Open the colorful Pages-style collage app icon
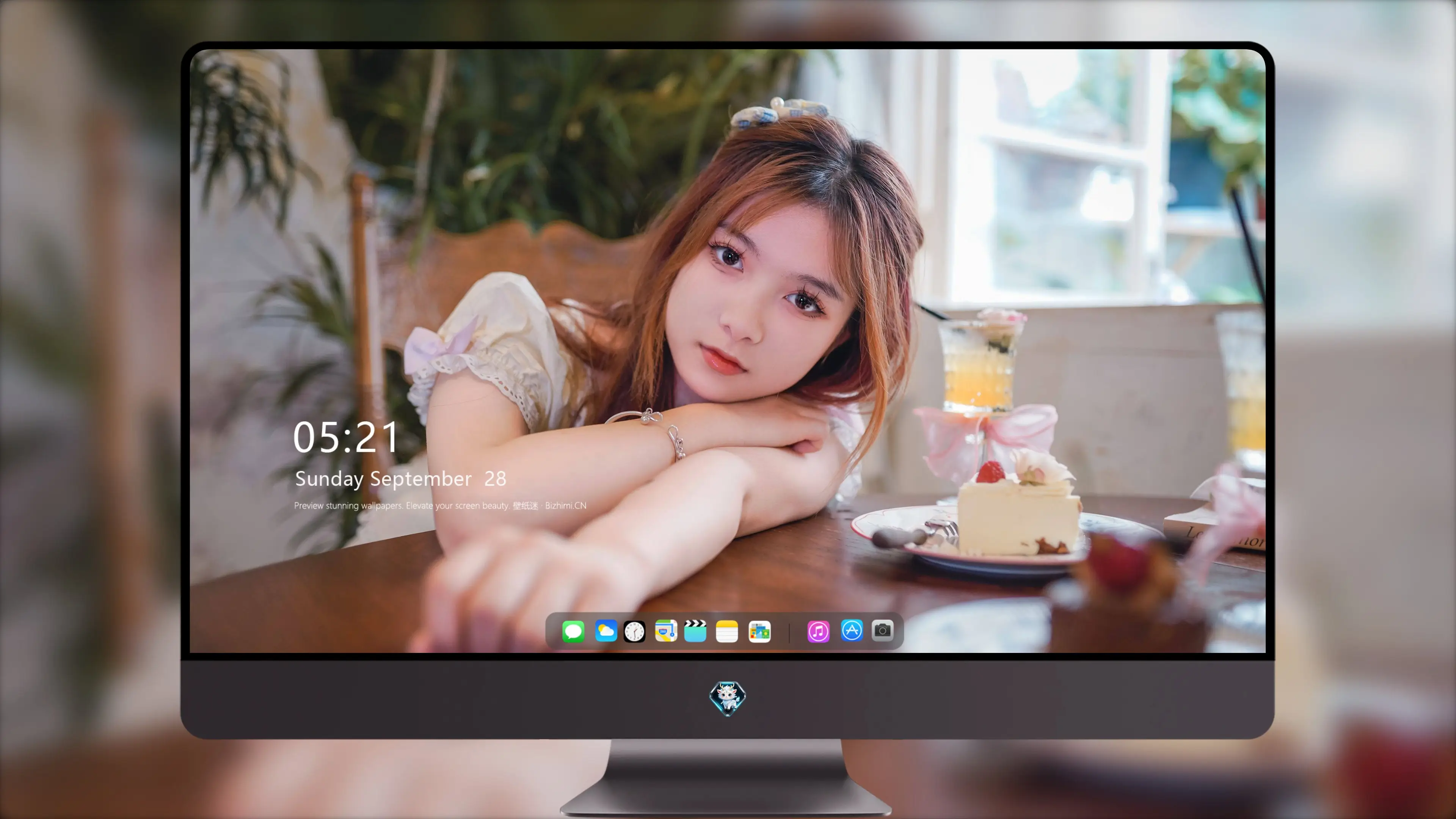Image resolution: width=1456 pixels, height=819 pixels. 759,631
